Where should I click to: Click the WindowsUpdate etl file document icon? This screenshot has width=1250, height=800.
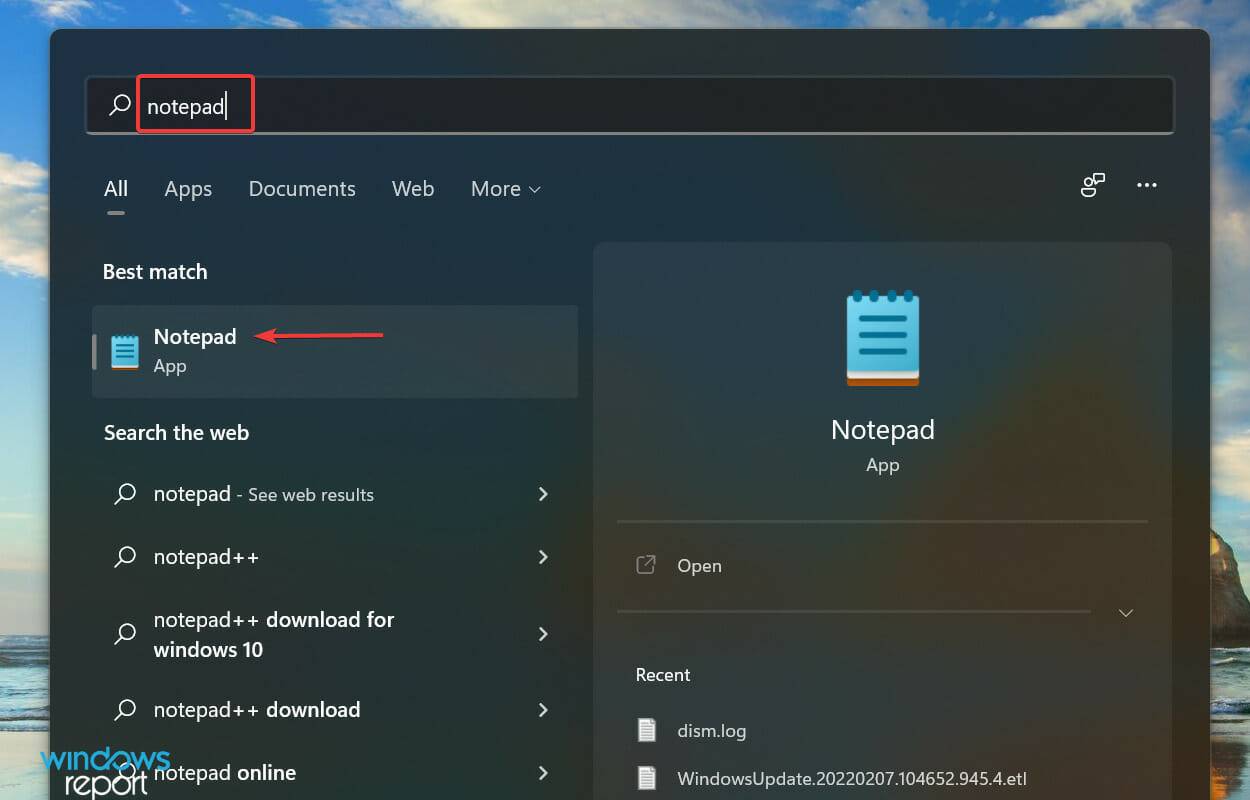tap(646, 778)
